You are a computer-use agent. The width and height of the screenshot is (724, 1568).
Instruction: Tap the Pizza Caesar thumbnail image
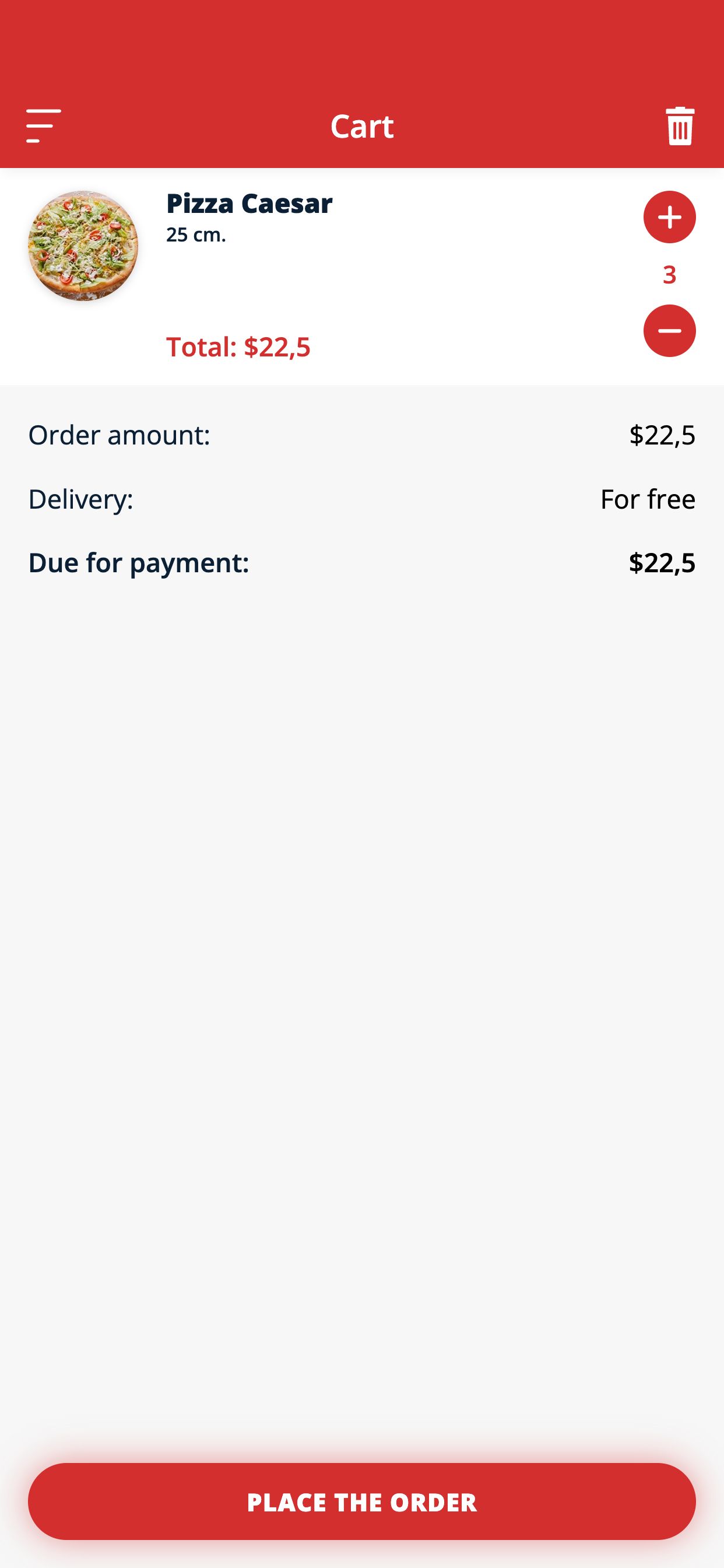click(83, 246)
